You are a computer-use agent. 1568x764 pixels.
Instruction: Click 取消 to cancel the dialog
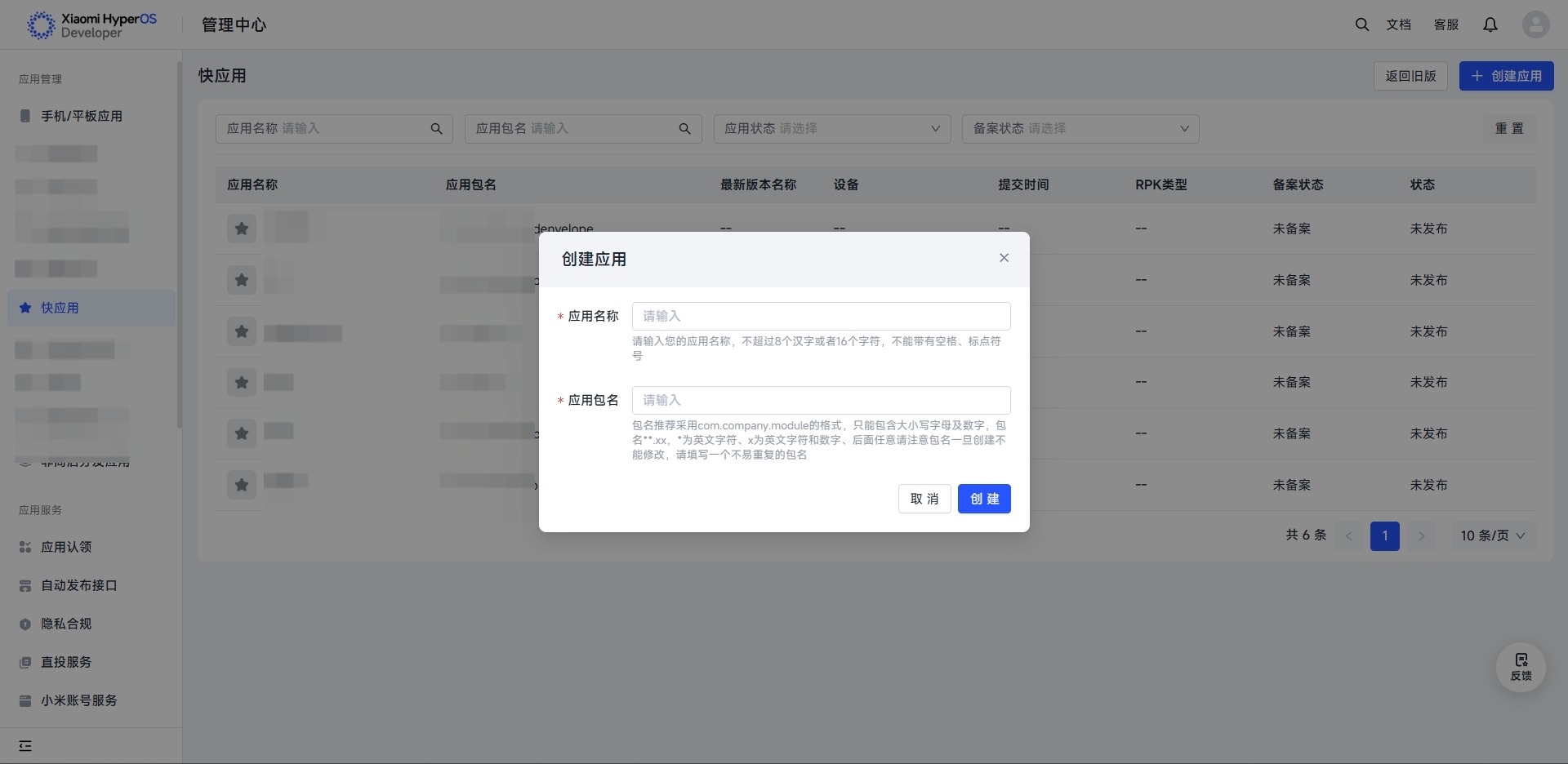tap(924, 499)
